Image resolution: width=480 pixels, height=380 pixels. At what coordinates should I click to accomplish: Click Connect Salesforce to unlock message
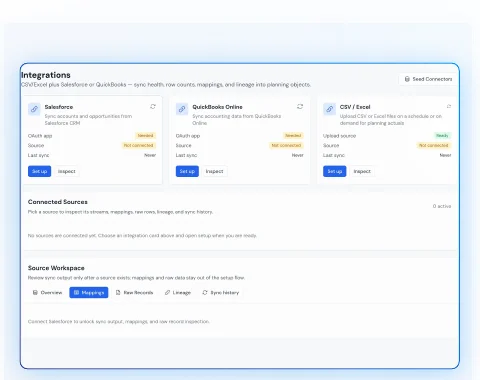point(119,322)
